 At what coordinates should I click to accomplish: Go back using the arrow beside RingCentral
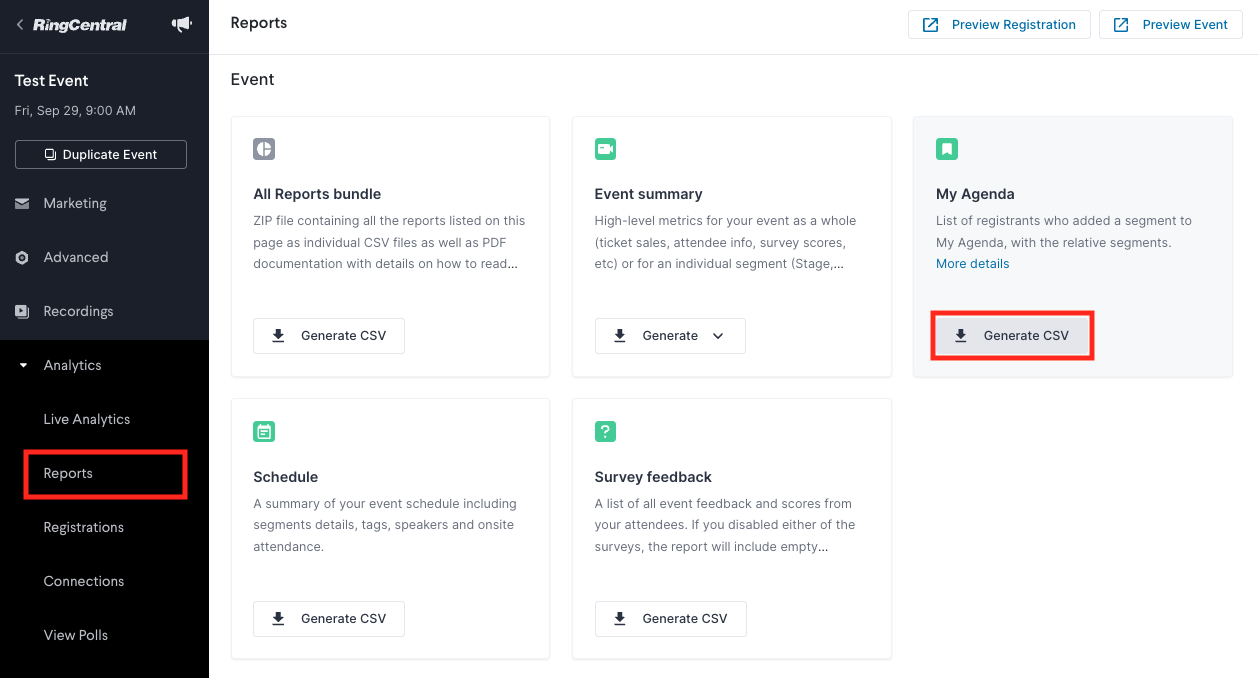point(19,24)
